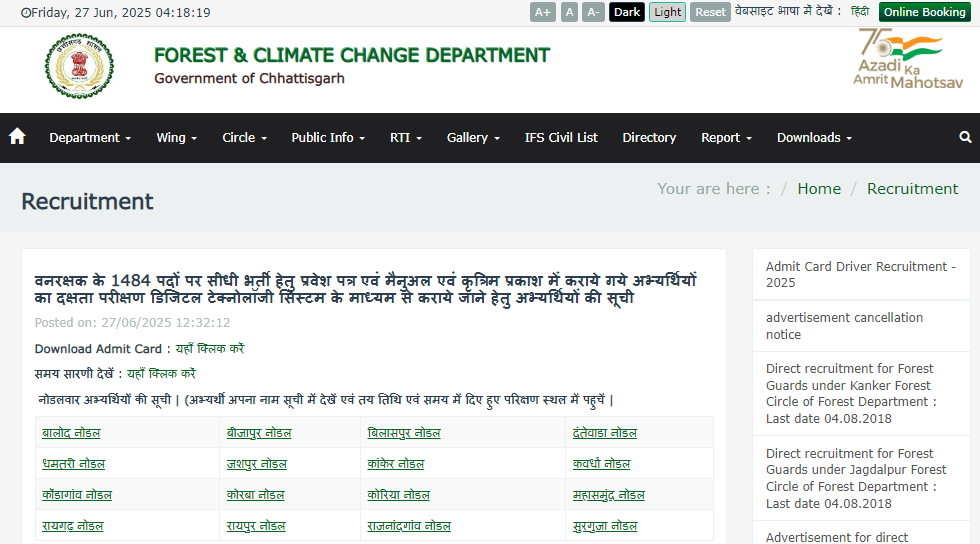This screenshot has height=544, width=980.
Task: Open the Downloads dropdown menu
Action: [x=814, y=137]
